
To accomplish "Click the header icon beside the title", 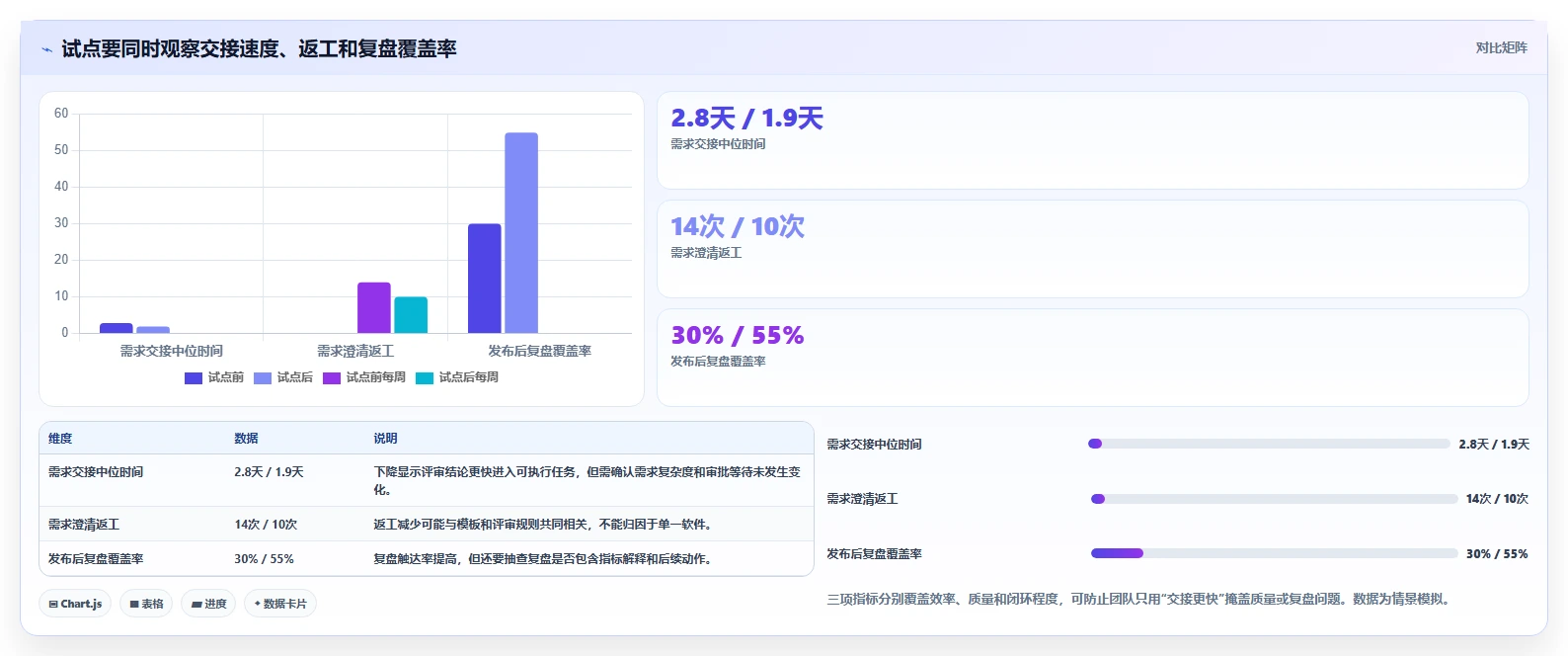I will click(46, 49).
